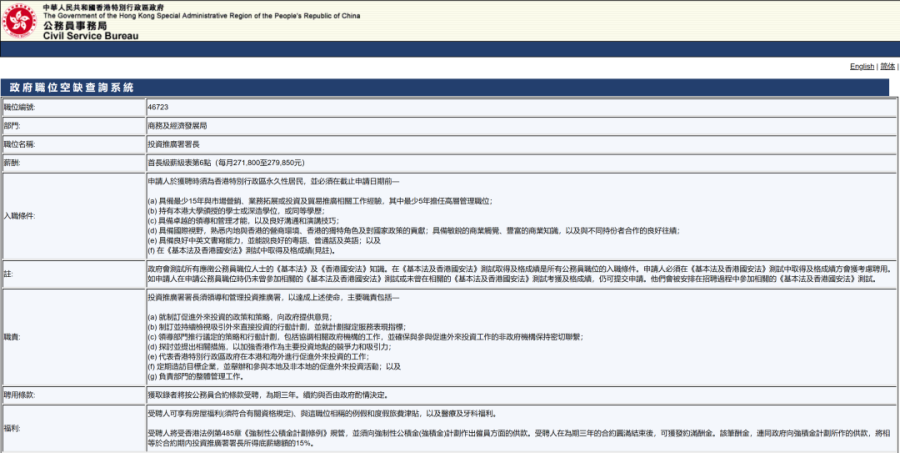Click the 註 row label
The height and width of the screenshot is (453, 900).
(7, 271)
